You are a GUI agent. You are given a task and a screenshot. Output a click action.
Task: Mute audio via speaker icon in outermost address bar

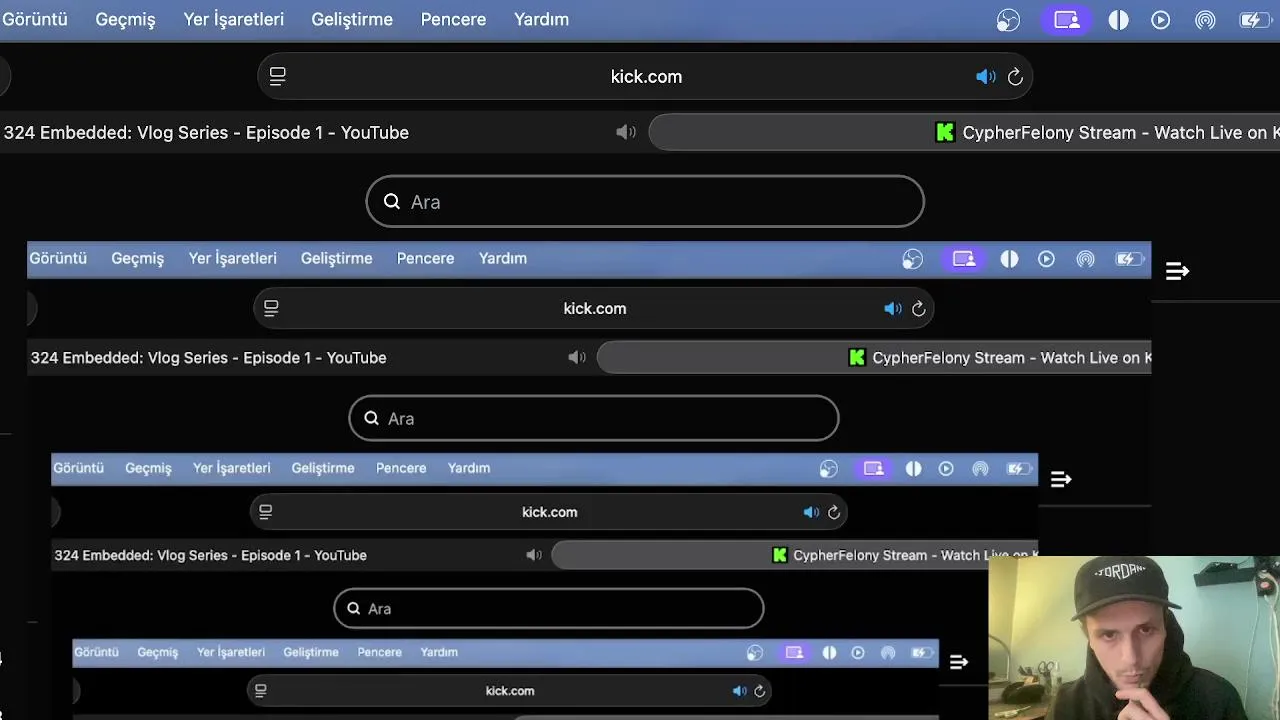(986, 77)
